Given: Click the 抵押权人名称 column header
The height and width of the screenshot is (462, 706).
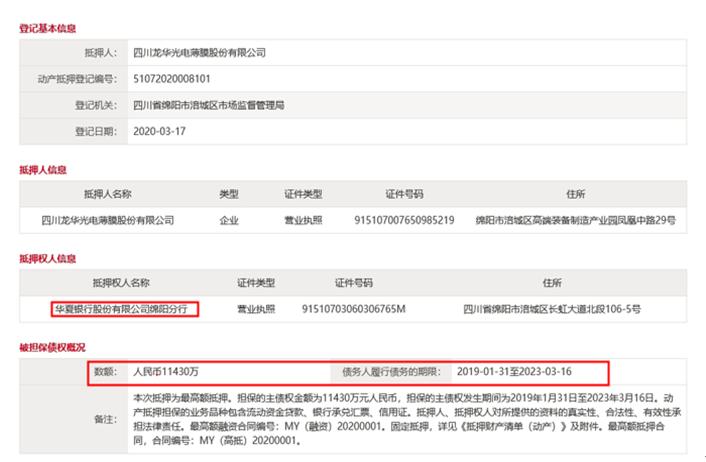Looking at the screenshot, I should pos(121,283).
